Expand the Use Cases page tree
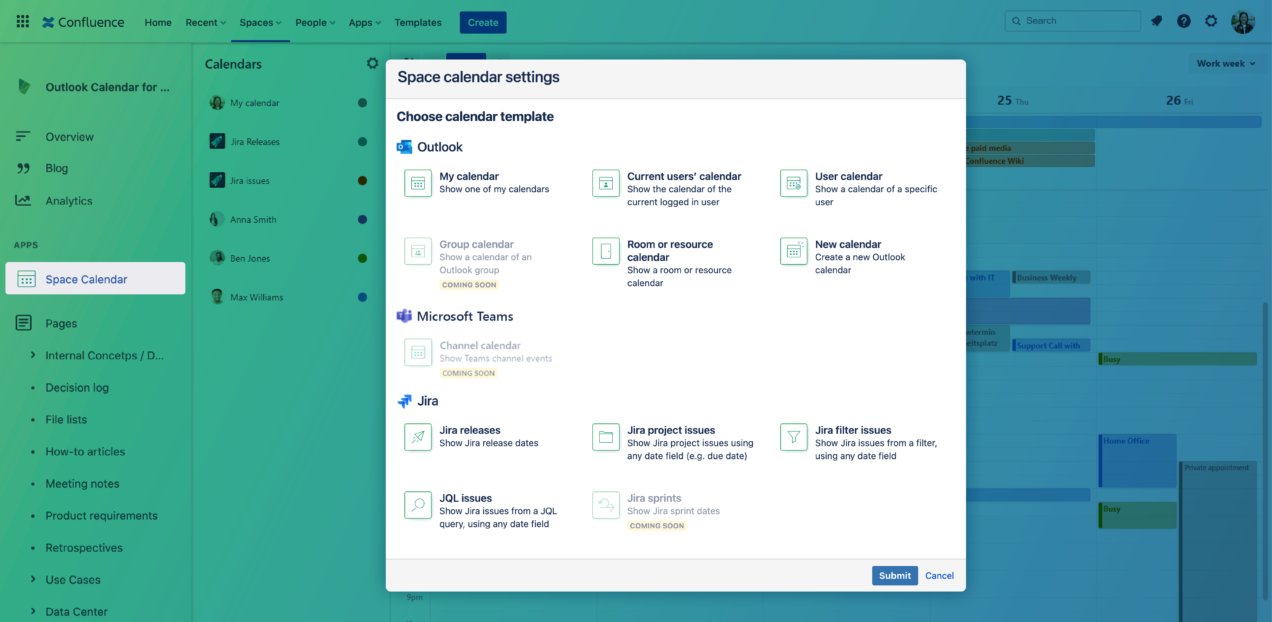1272x622 pixels. tap(32, 579)
